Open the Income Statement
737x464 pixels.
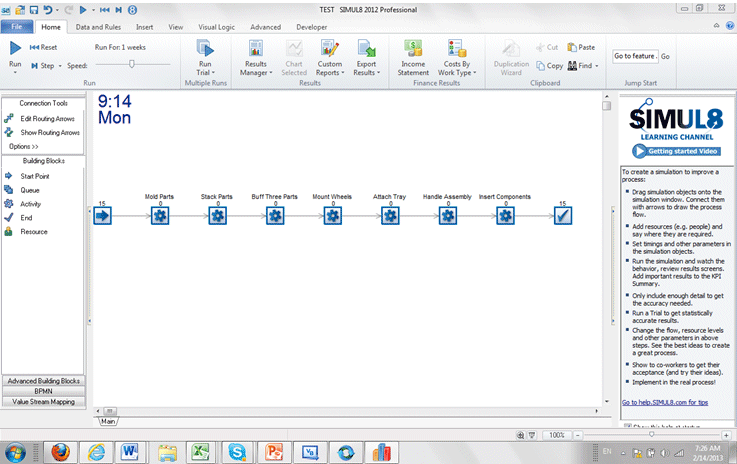tap(413, 59)
